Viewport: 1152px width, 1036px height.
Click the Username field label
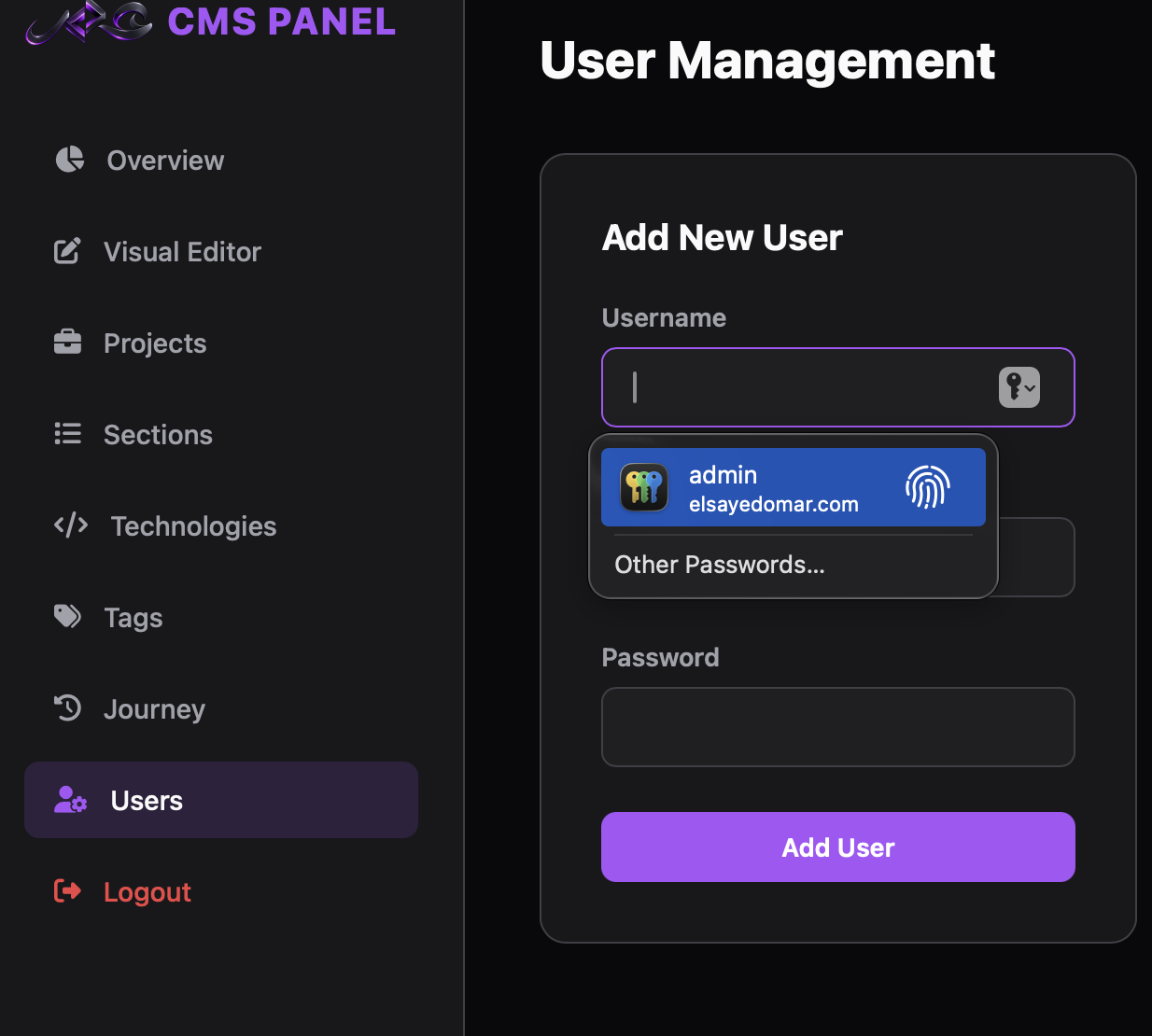click(x=664, y=318)
